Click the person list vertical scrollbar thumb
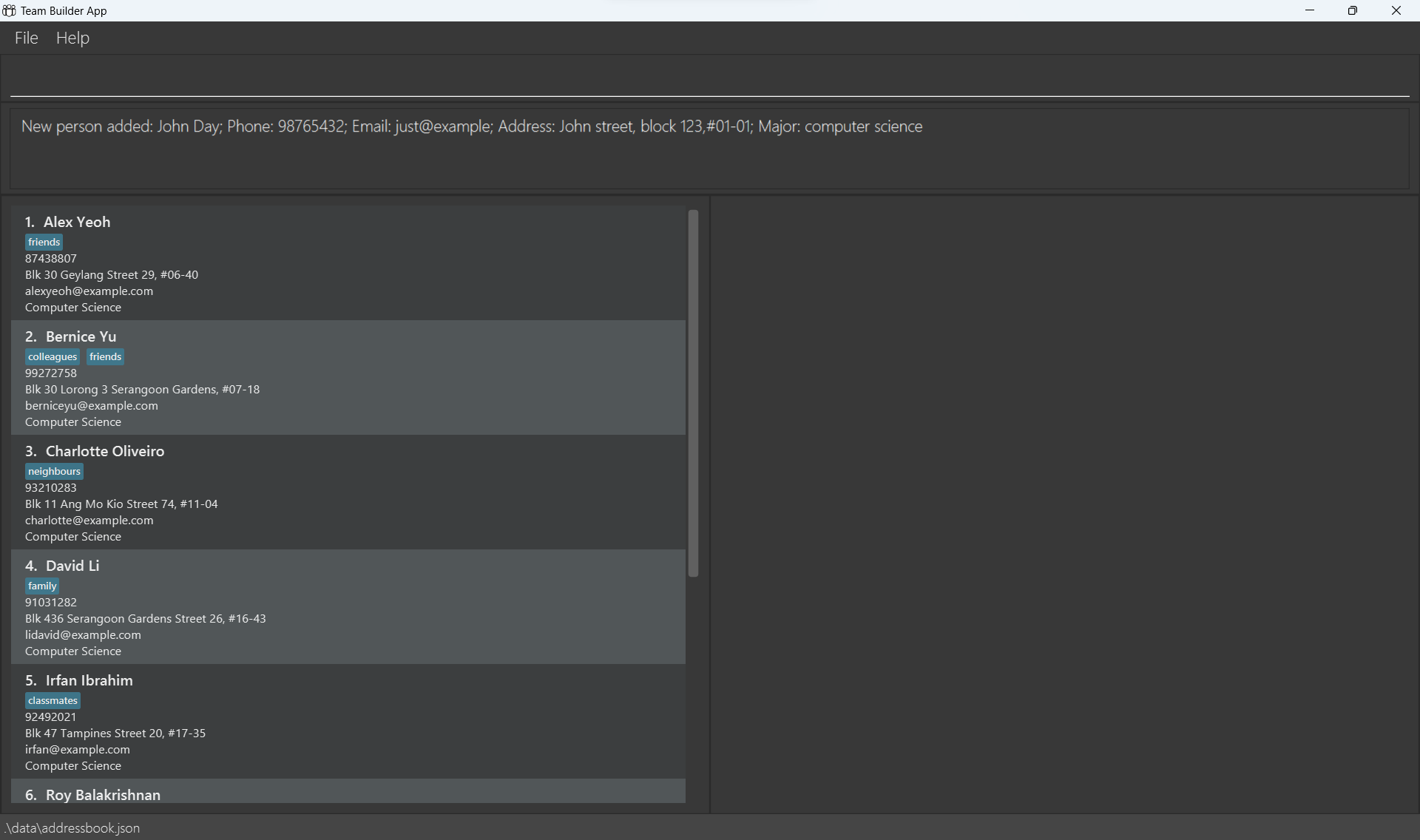Viewport: 1420px width, 840px height. pos(693,393)
